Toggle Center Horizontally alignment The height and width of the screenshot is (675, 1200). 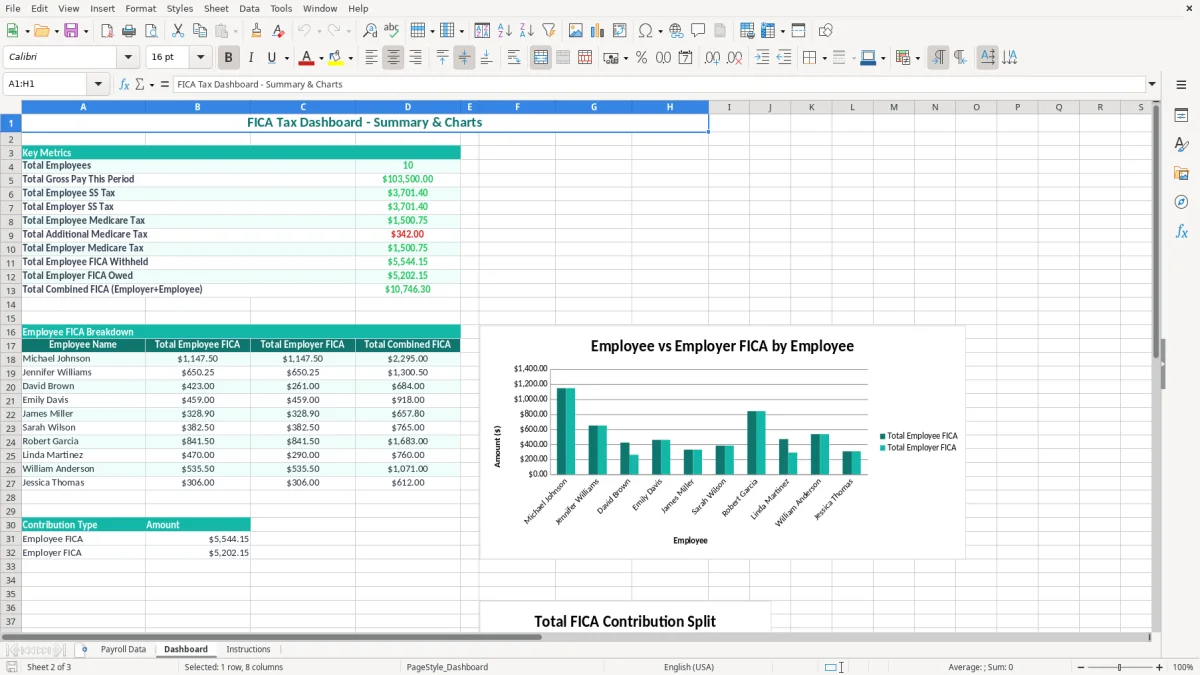[393, 58]
